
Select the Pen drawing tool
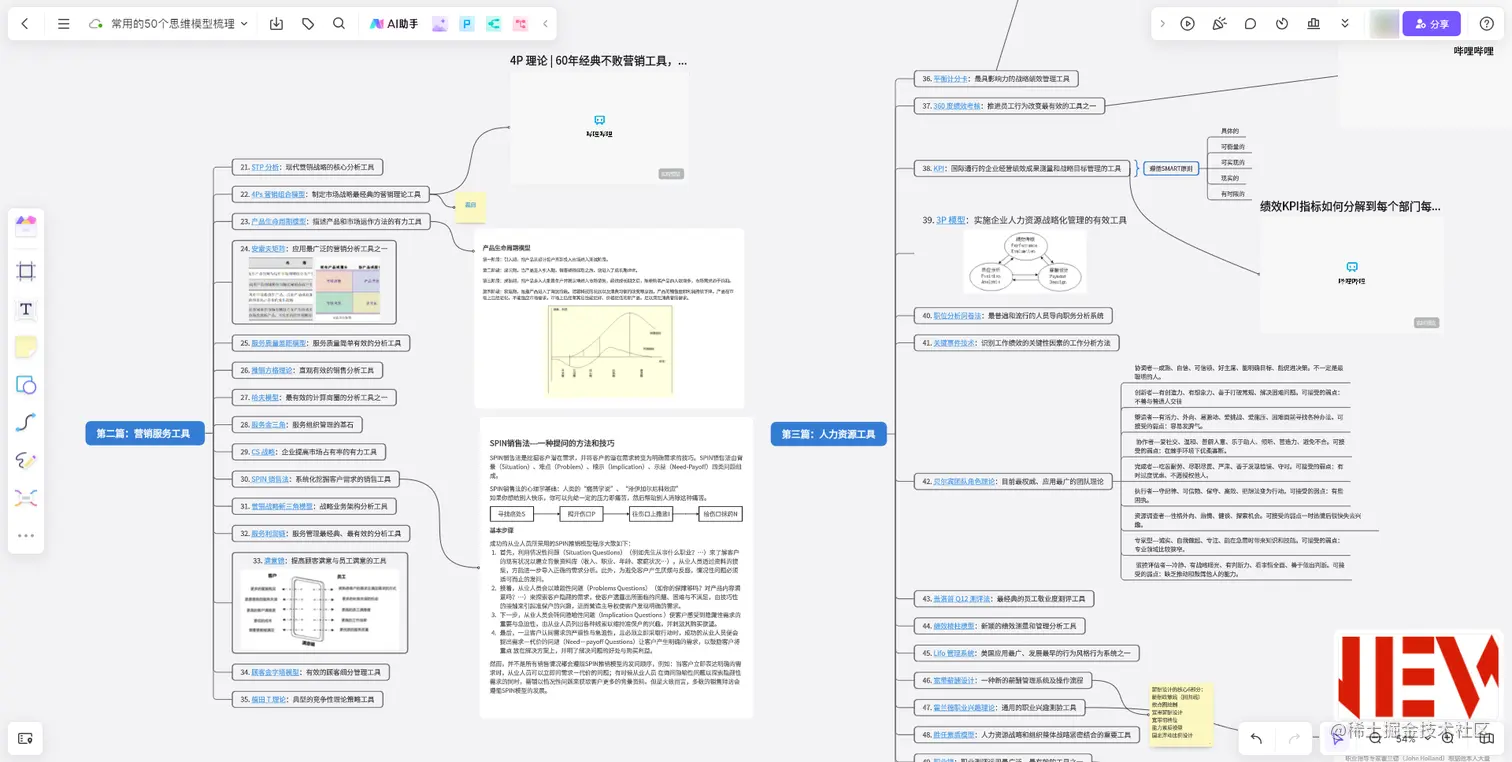[26, 460]
